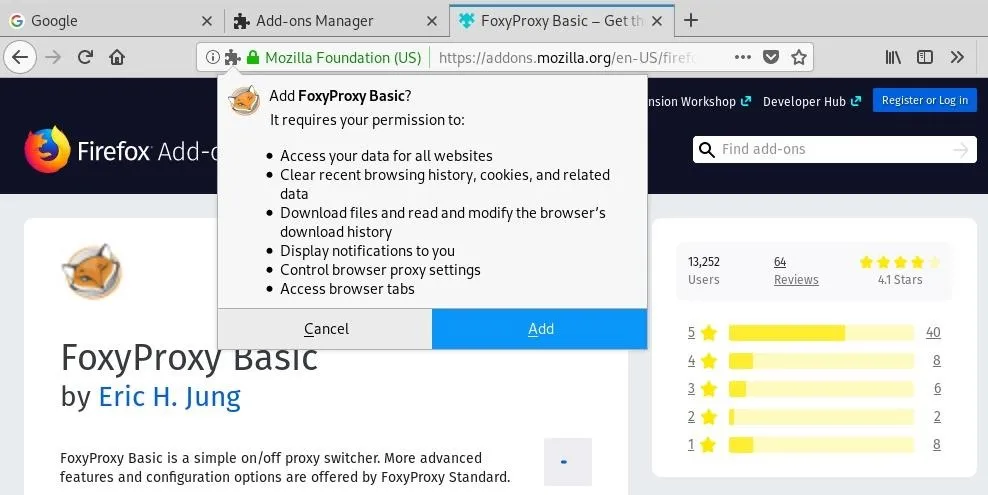Click the 13,252 Users statistic
Viewport: 988px width, 495px height.
coord(704,271)
